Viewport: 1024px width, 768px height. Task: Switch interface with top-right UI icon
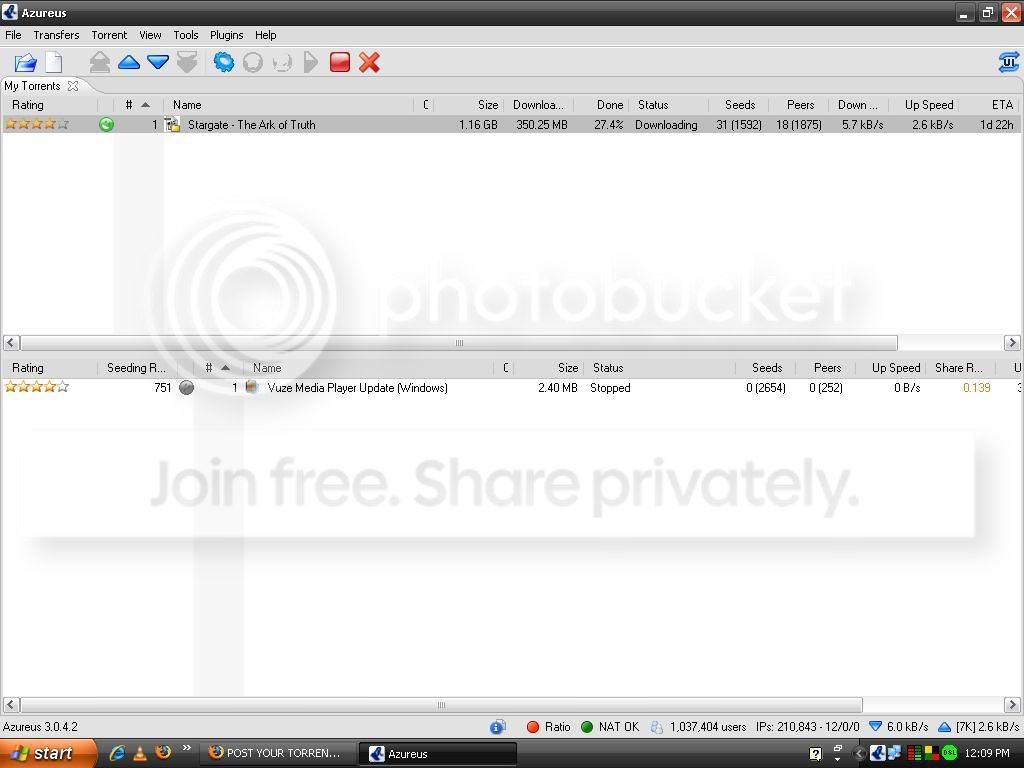[x=1009, y=63]
